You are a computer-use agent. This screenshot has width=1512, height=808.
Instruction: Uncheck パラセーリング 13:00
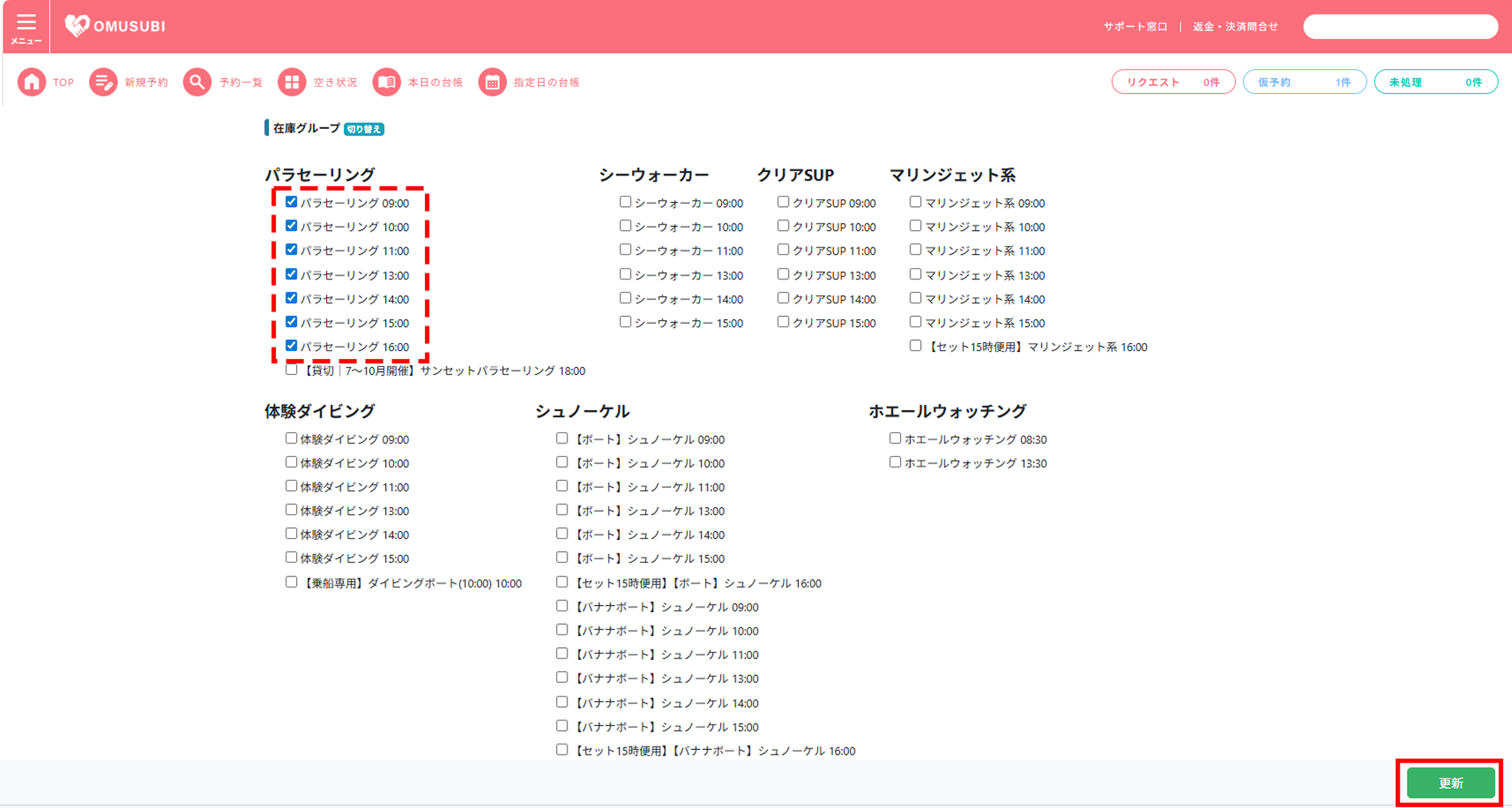291,275
